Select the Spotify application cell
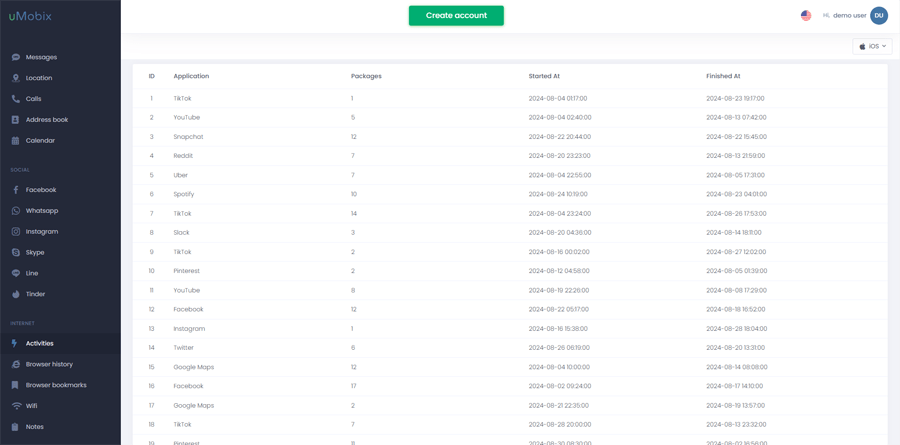This screenshot has width=900, height=445. 184,194
